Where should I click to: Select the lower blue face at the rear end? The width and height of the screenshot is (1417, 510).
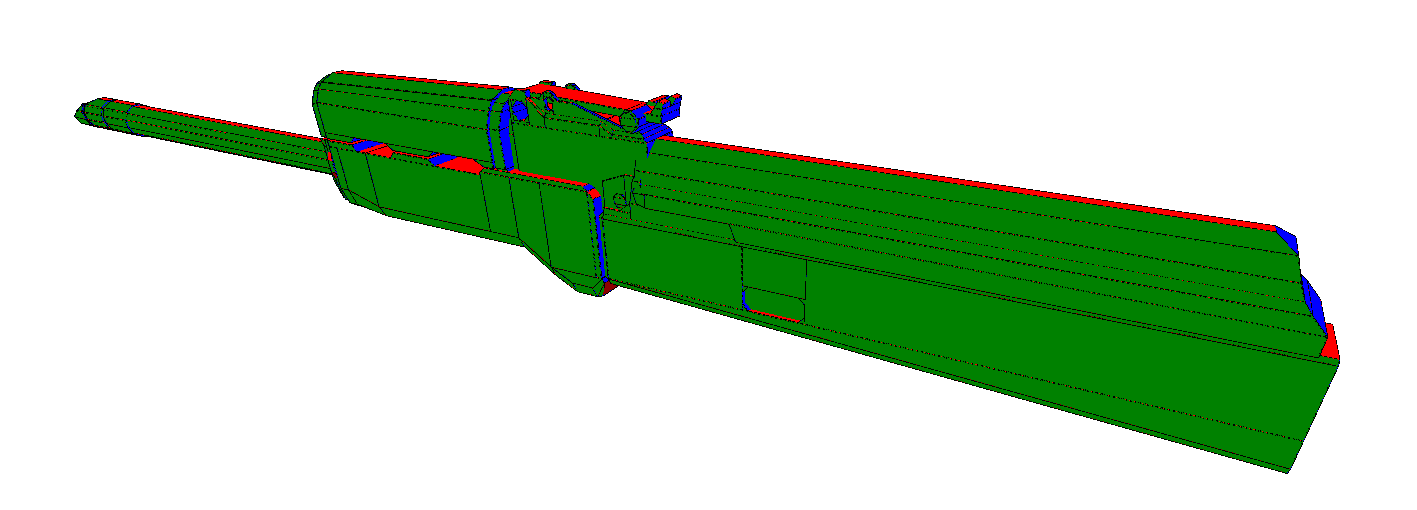point(1313,305)
